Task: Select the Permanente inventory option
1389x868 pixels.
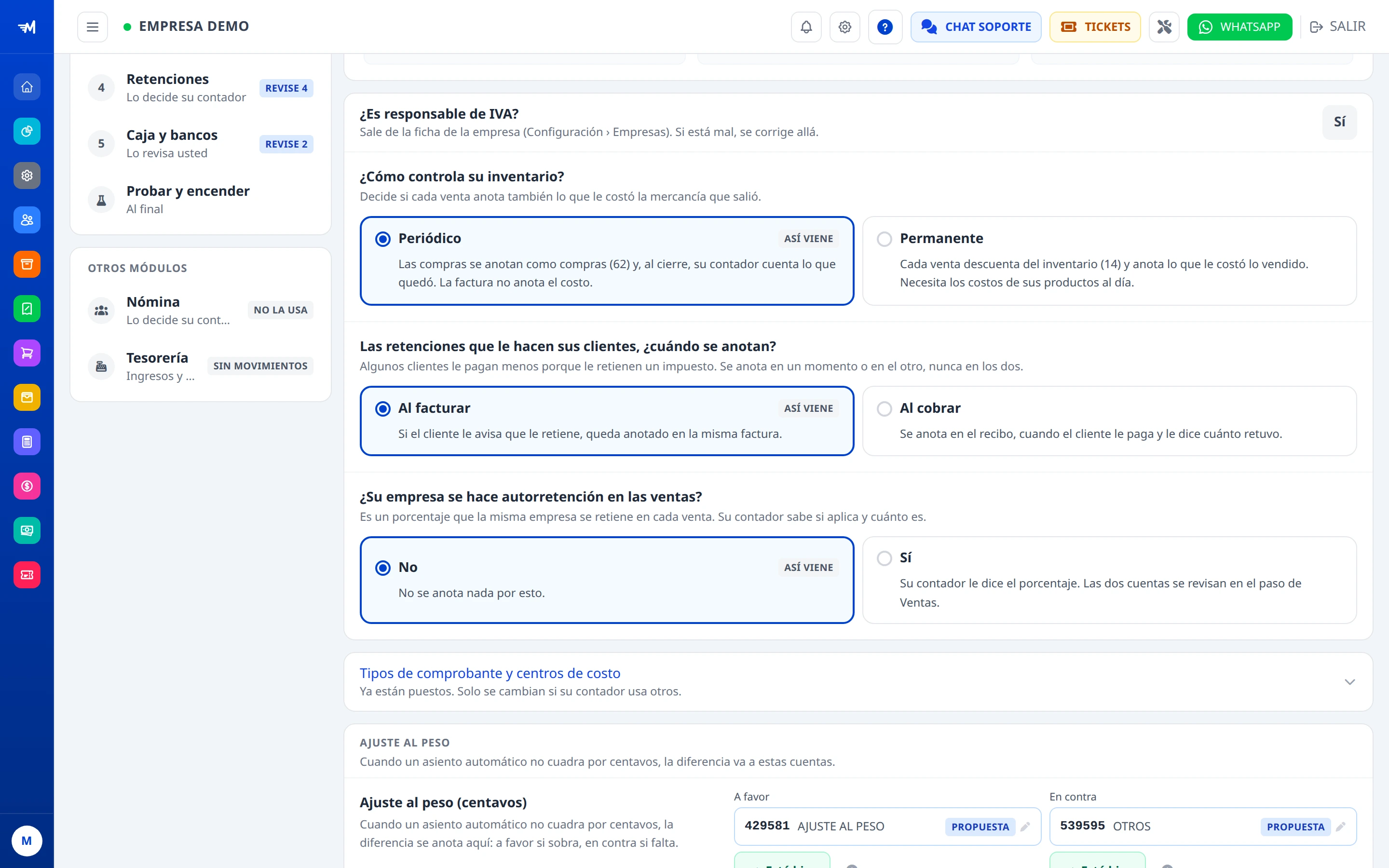Action: click(1109, 260)
